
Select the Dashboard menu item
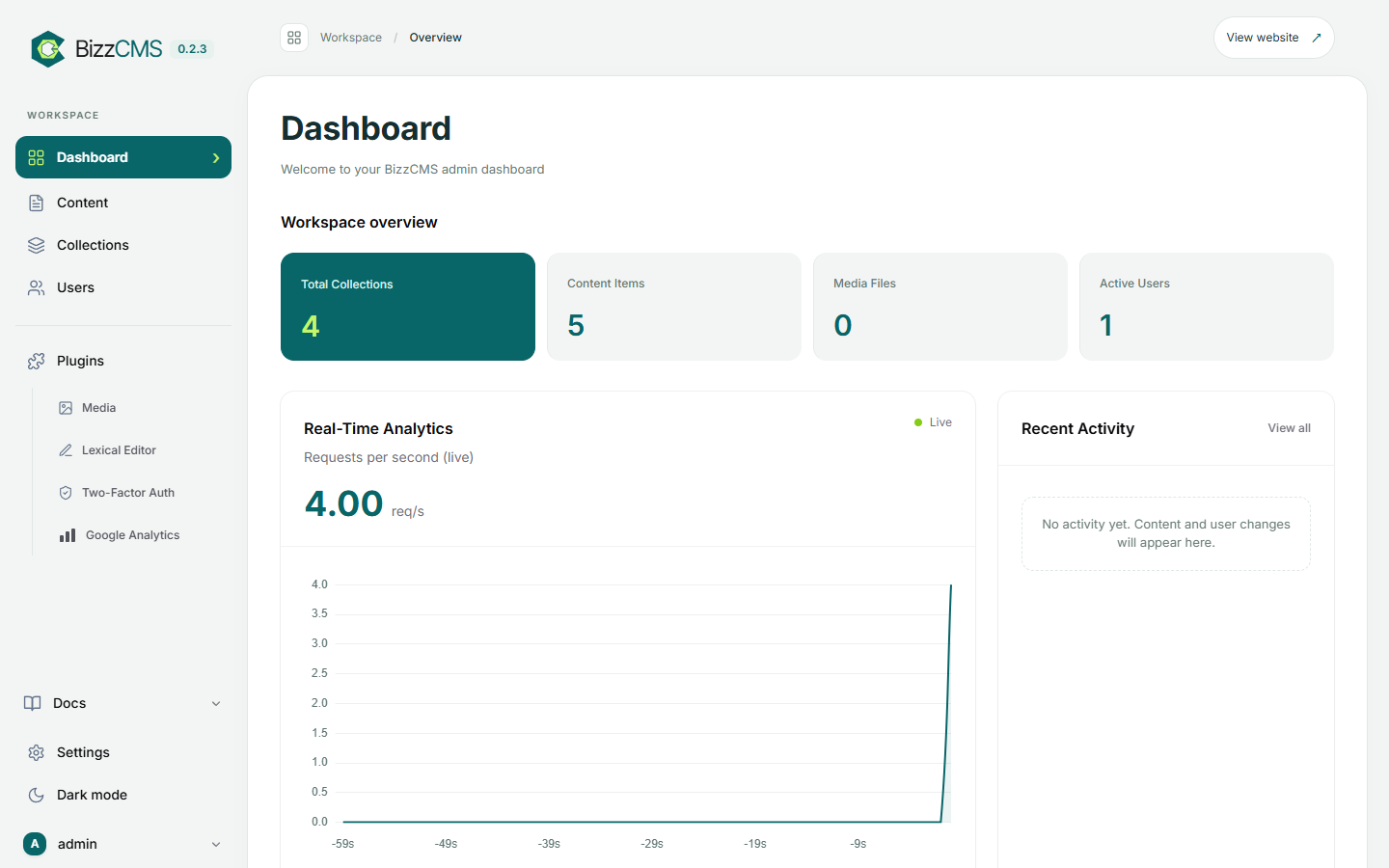pos(123,157)
